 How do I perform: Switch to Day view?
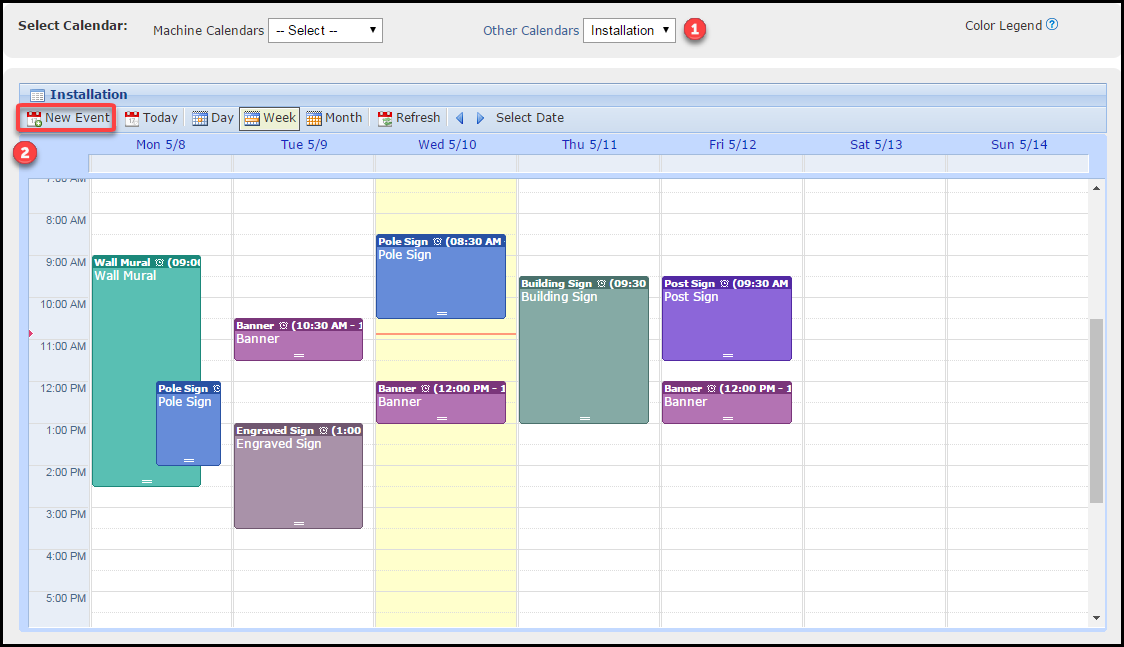(213, 118)
